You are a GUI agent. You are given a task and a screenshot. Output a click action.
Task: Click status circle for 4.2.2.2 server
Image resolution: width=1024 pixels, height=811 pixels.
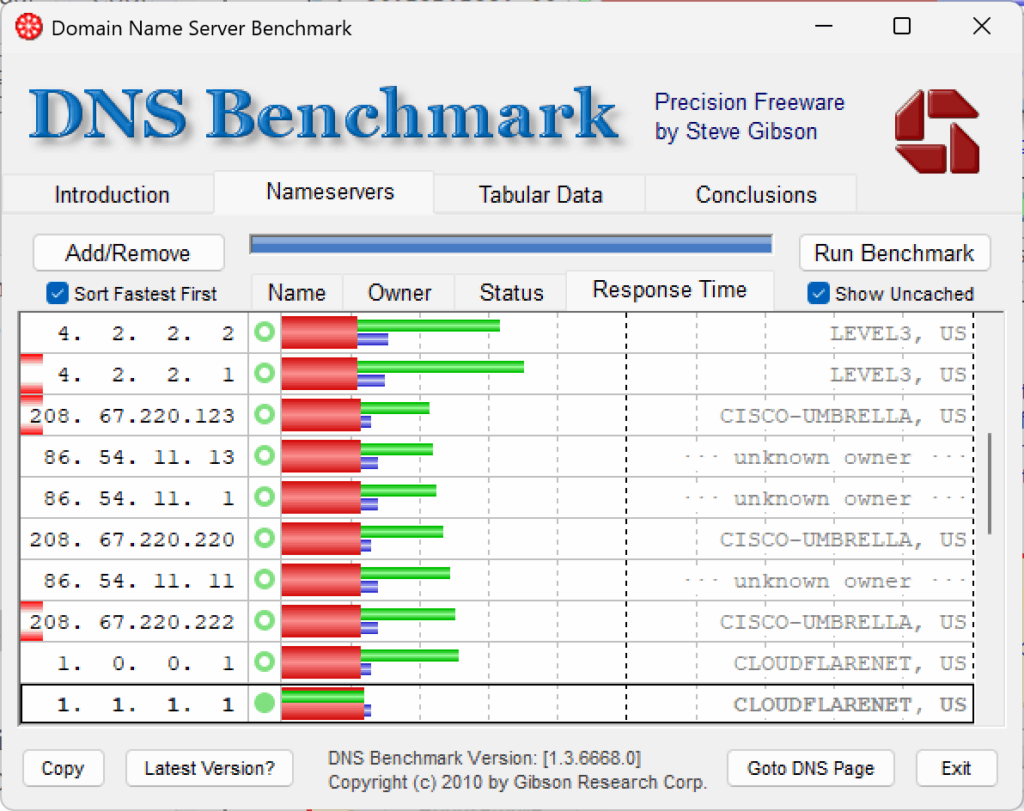click(264, 332)
